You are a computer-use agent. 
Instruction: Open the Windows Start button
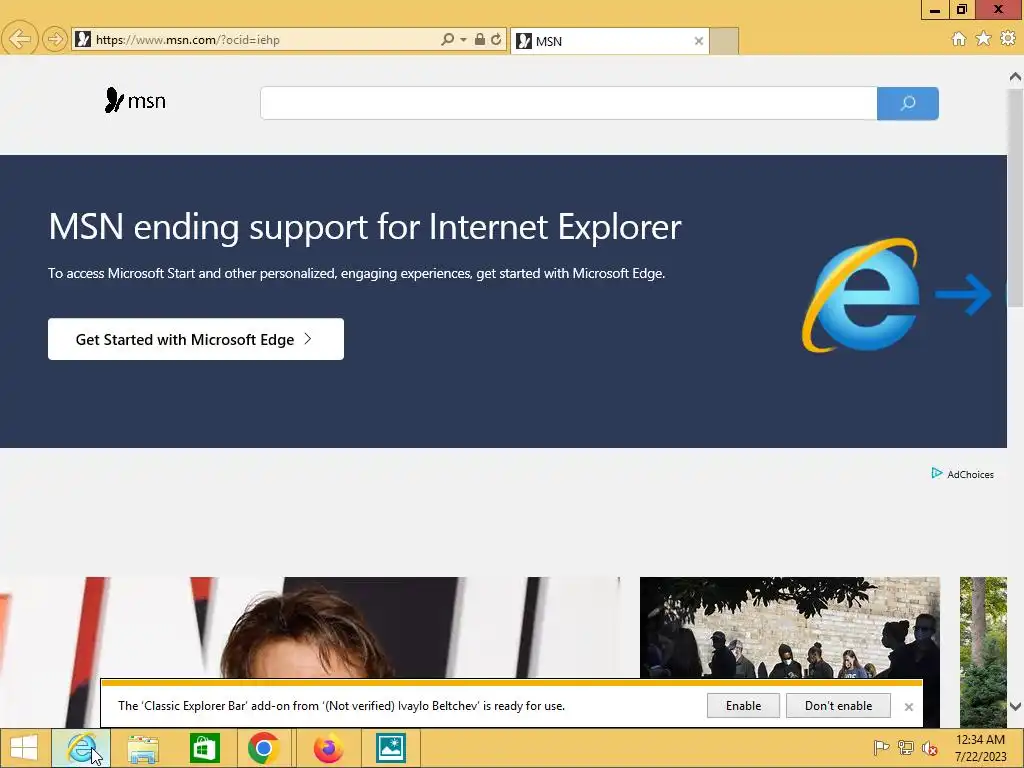coord(24,748)
